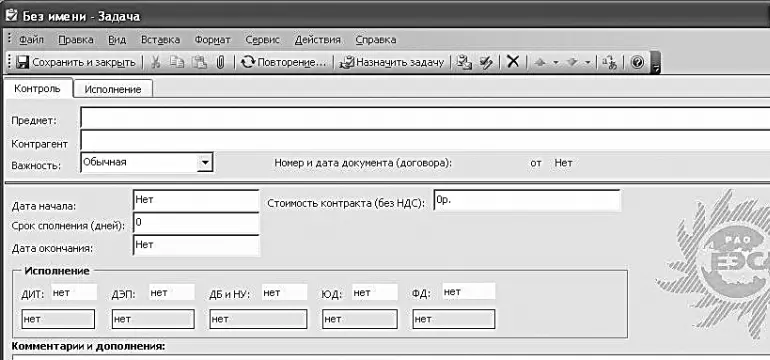
Task: Open the Вставка menu
Action: tap(160, 40)
